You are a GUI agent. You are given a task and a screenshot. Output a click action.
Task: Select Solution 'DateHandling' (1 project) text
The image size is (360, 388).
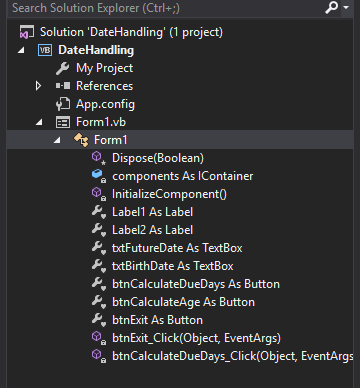pos(131,32)
